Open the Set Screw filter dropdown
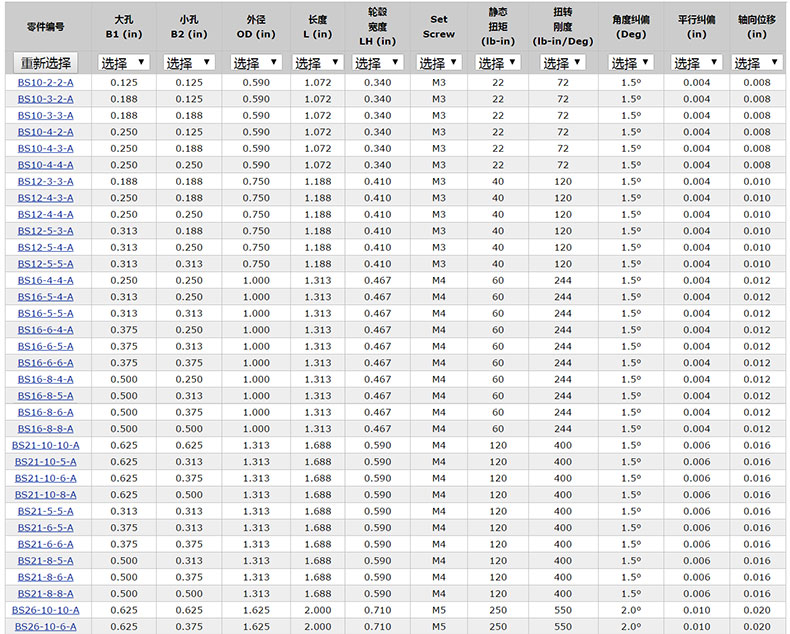The image size is (790, 634). (x=439, y=63)
